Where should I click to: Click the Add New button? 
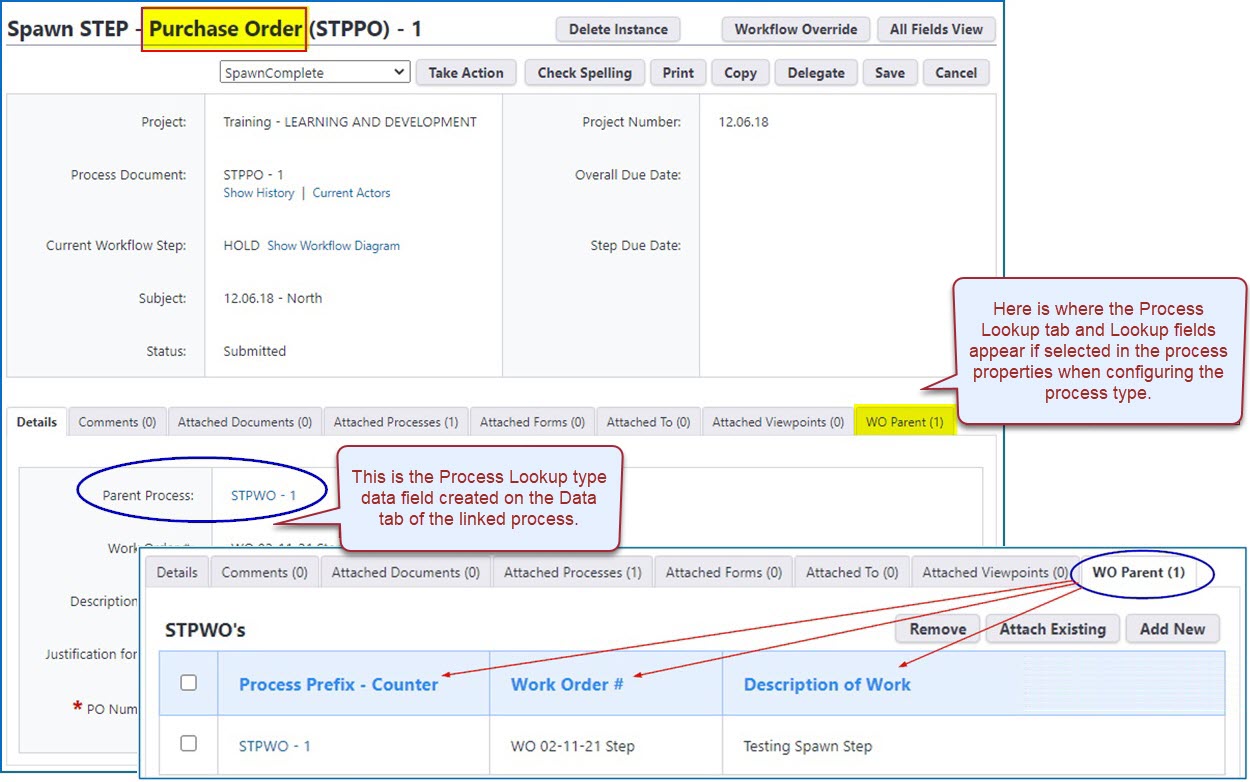(1172, 629)
